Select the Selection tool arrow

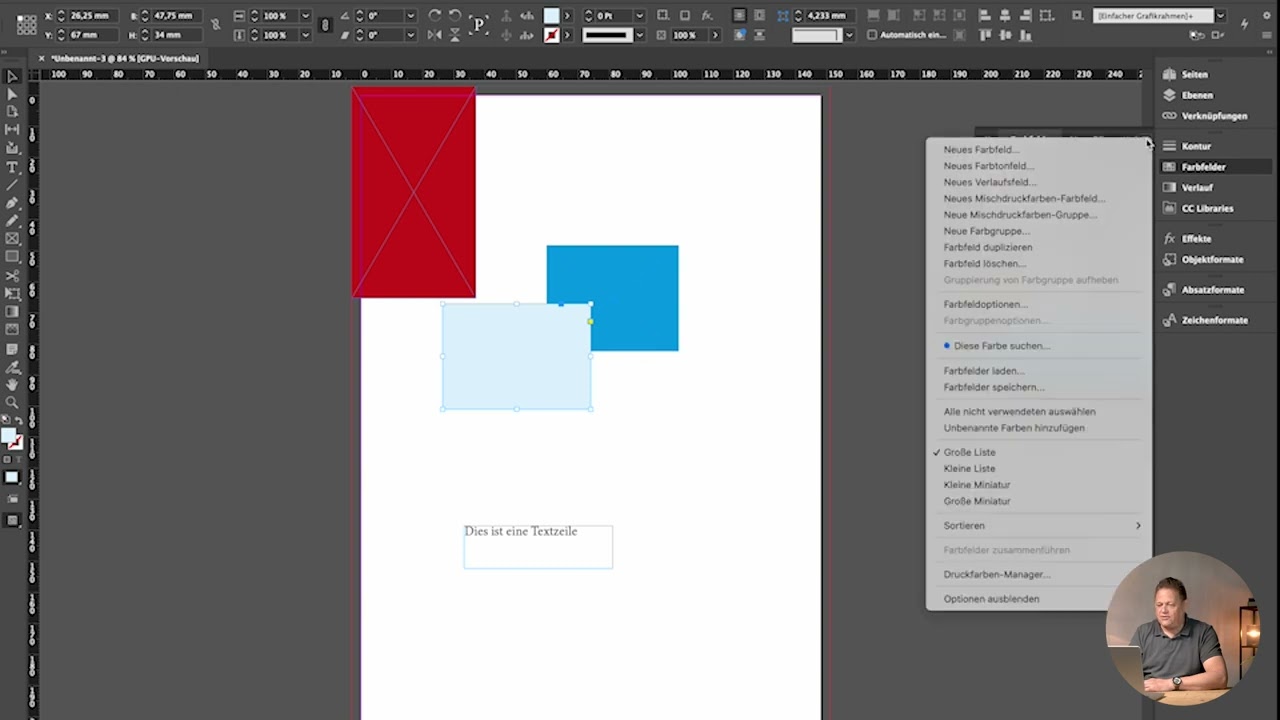pos(12,76)
